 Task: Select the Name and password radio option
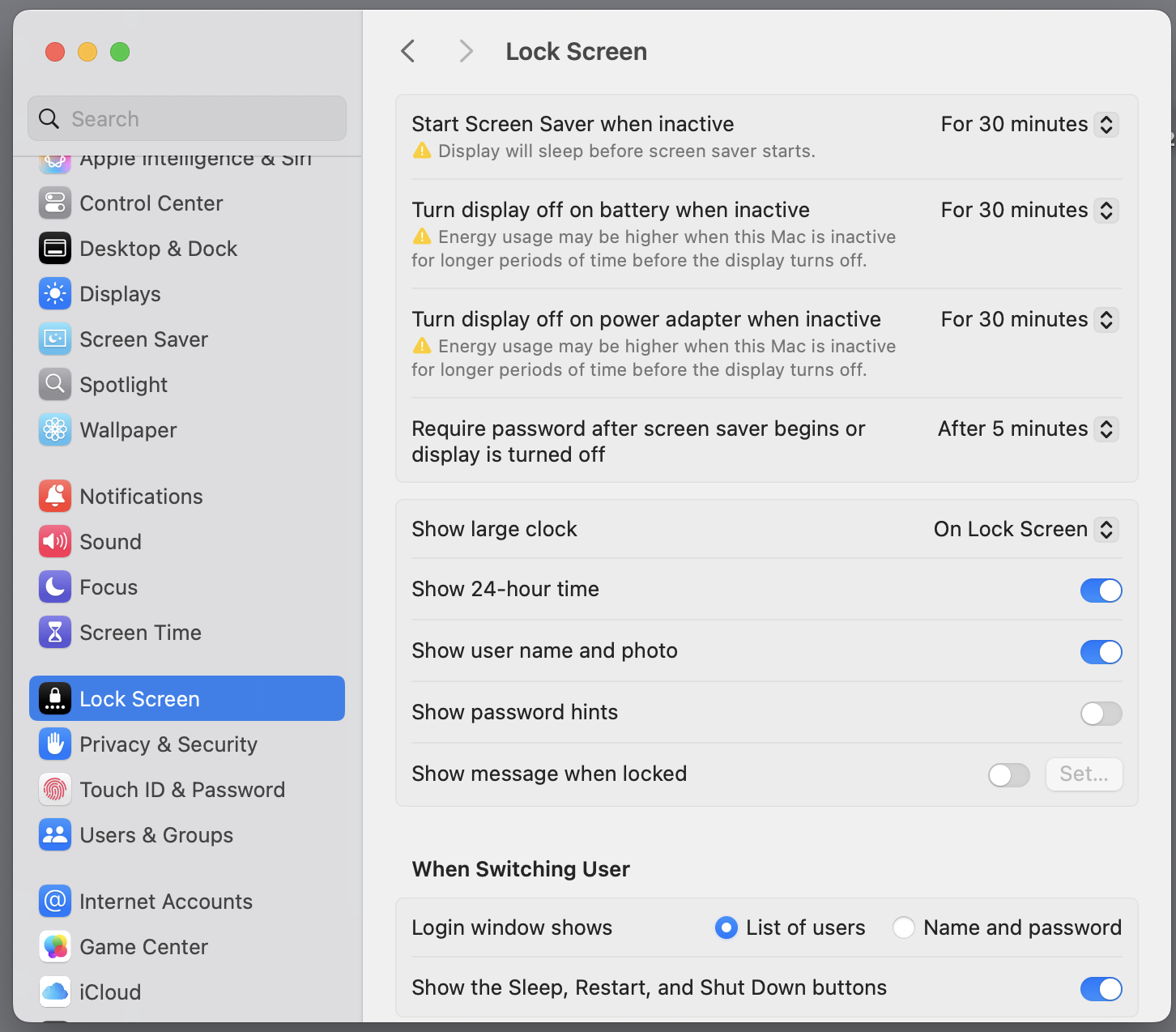(x=904, y=928)
